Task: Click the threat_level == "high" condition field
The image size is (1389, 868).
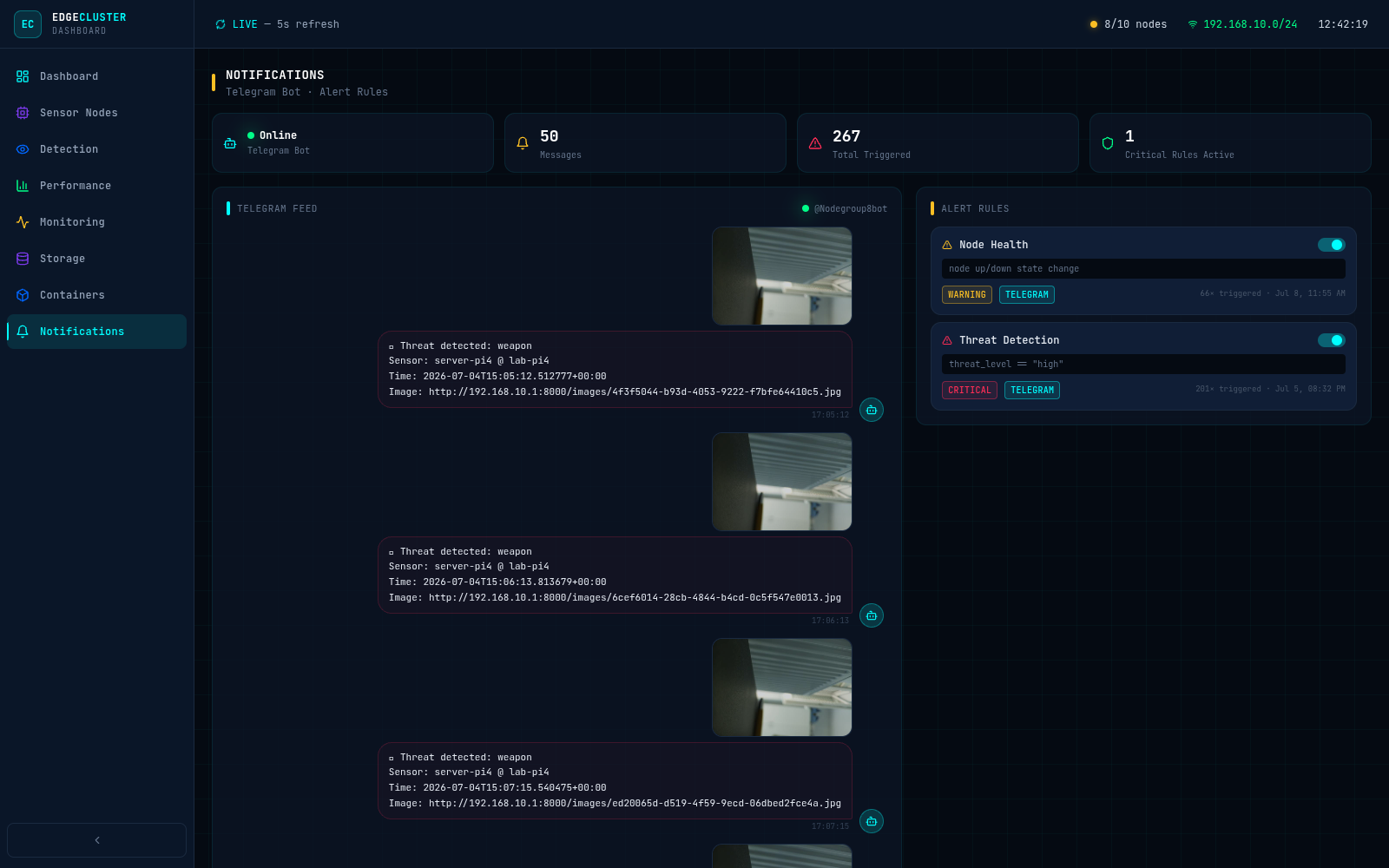Action: [x=1143, y=365]
